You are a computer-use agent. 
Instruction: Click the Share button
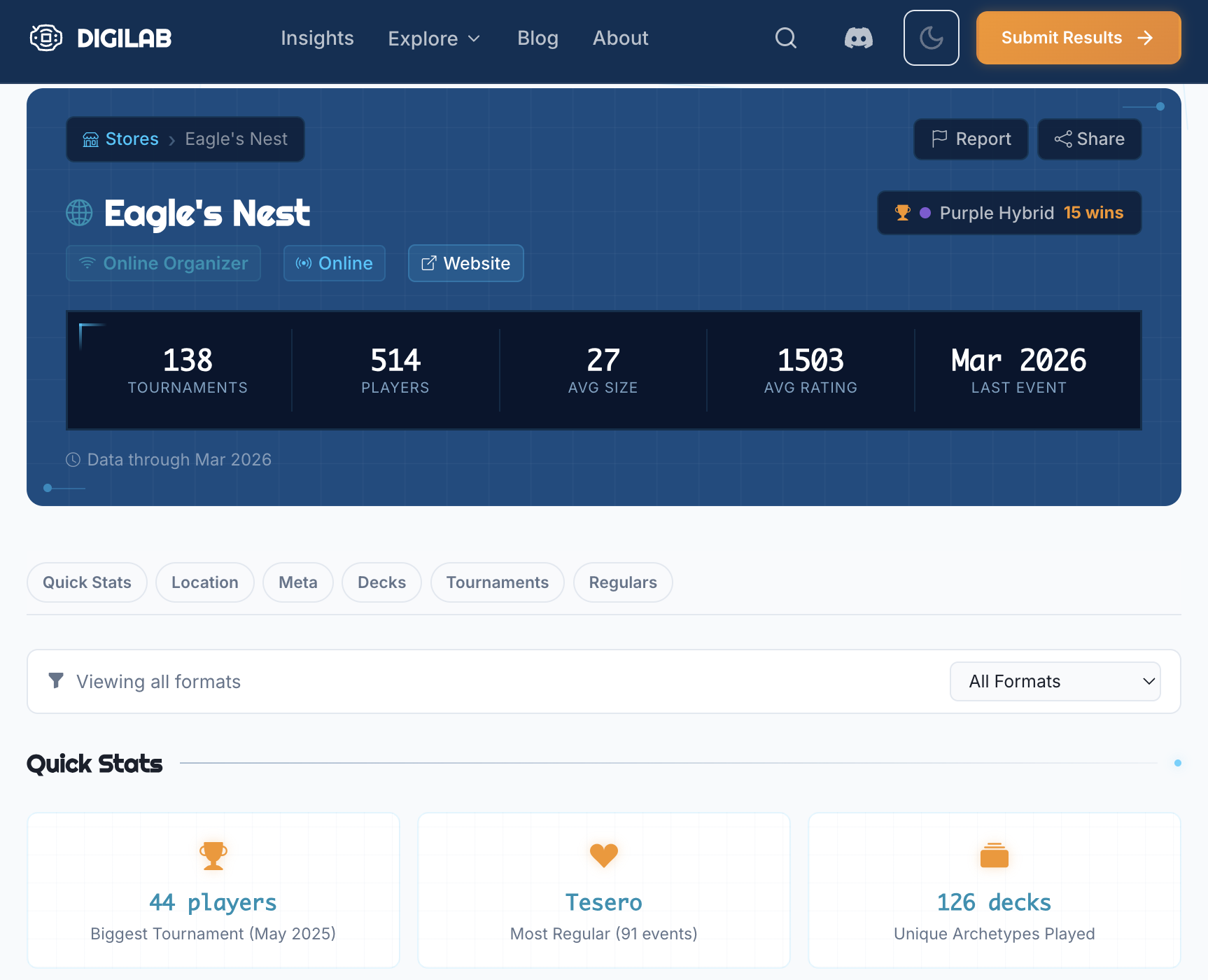[x=1089, y=139]
